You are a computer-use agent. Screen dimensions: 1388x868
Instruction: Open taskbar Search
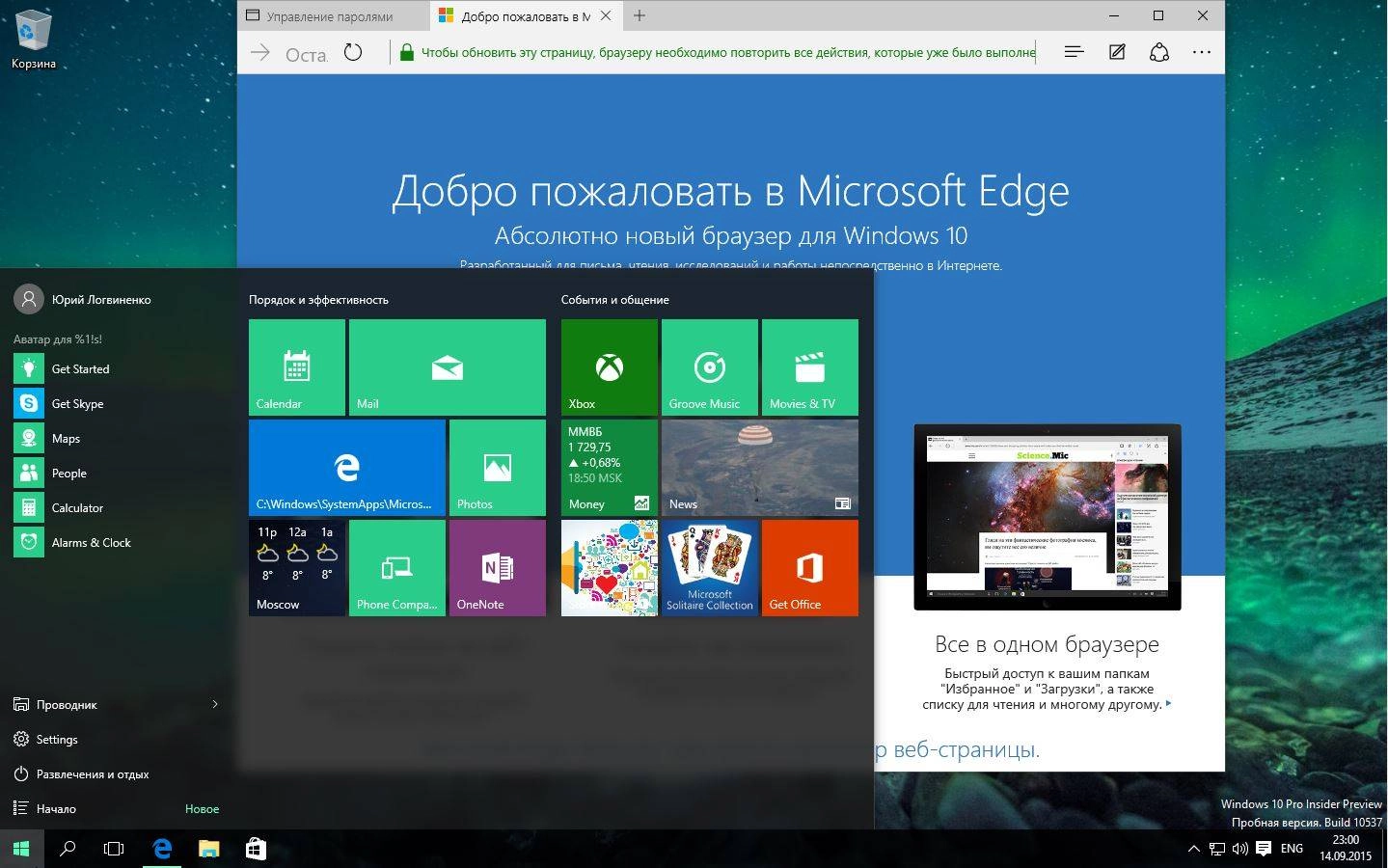[x=68, y=849]
